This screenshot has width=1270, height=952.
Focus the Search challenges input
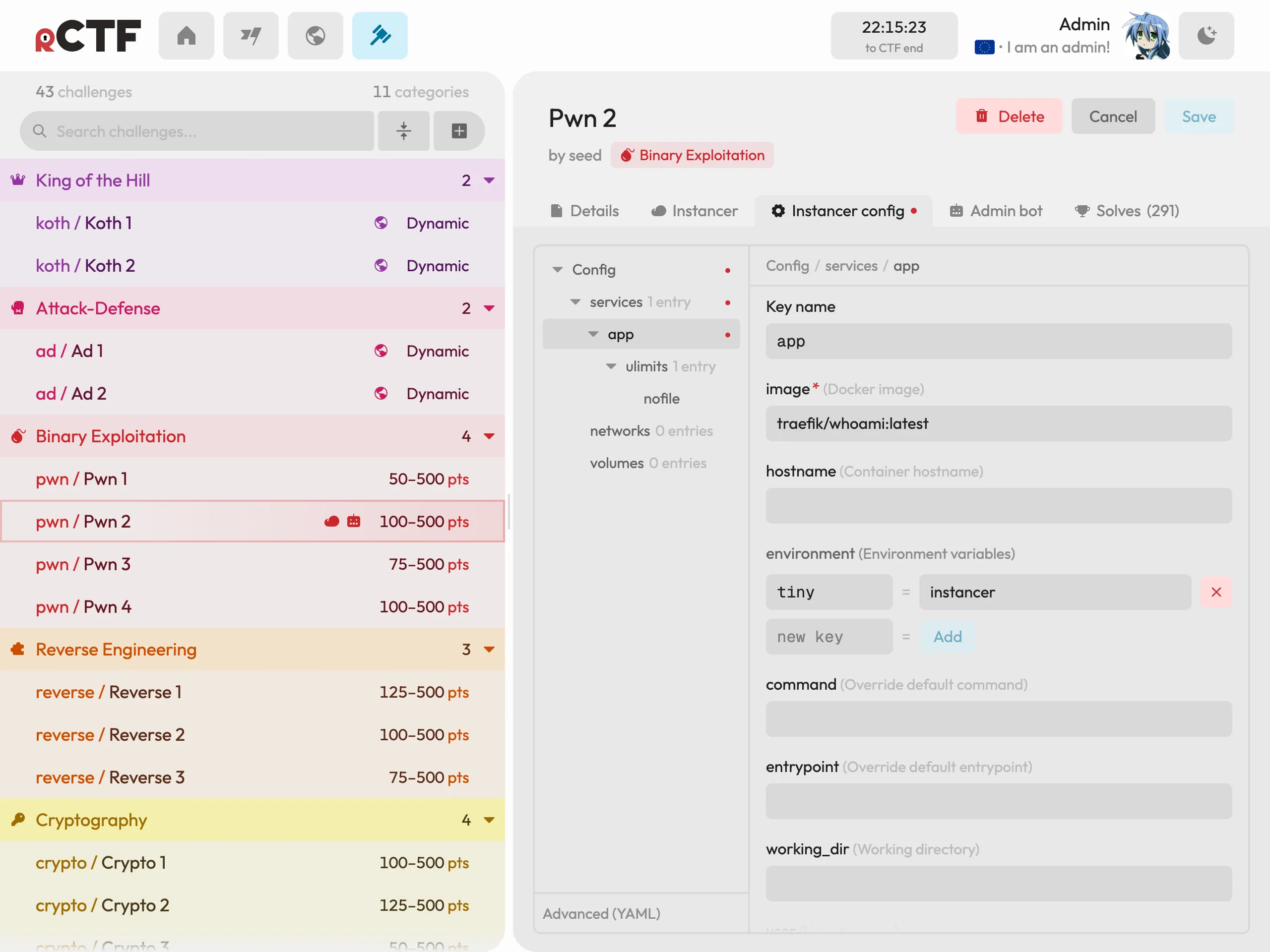[197, 131]
